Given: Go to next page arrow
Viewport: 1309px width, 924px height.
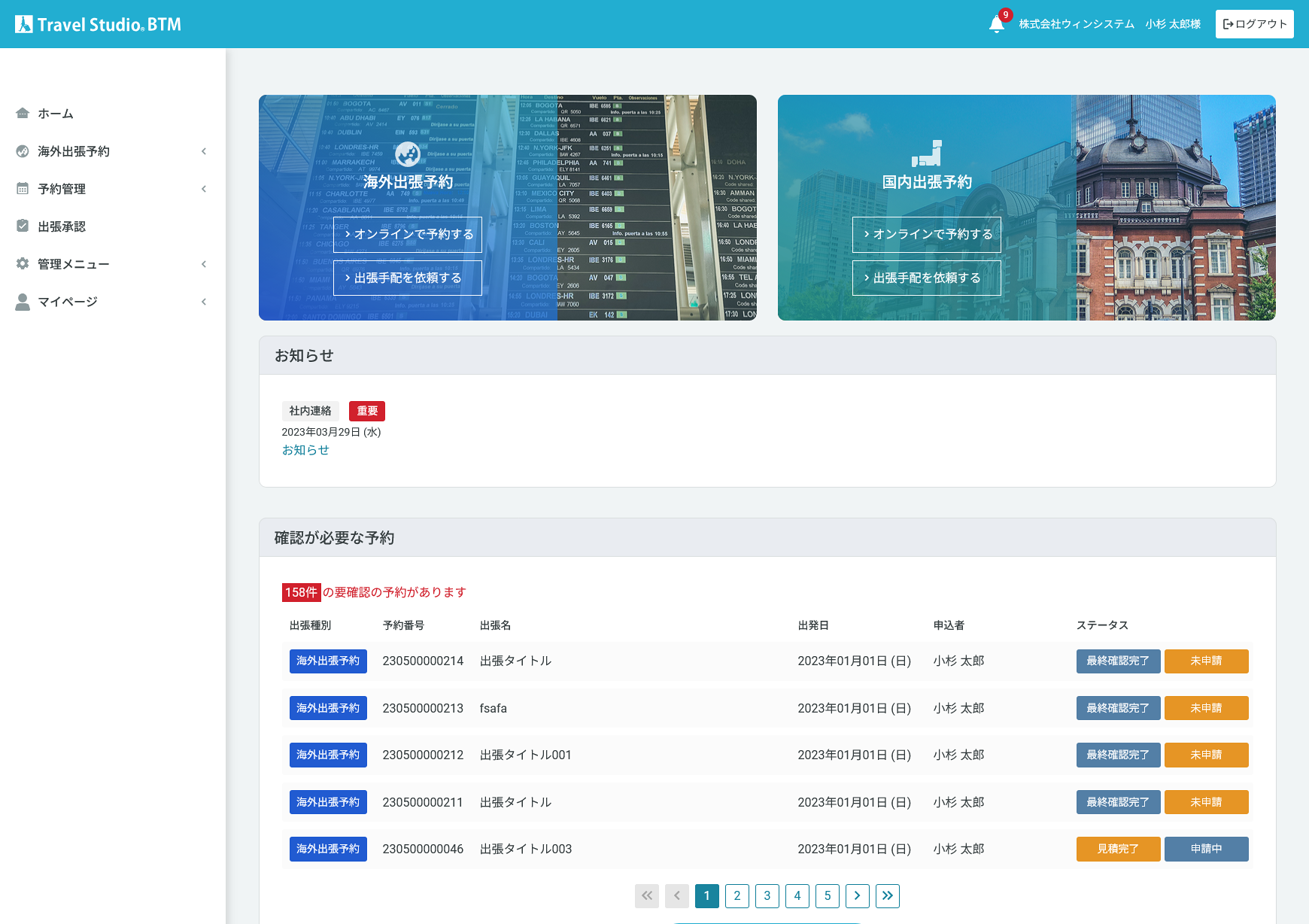Looking at the screenshot, I should [x=858, y=895].
